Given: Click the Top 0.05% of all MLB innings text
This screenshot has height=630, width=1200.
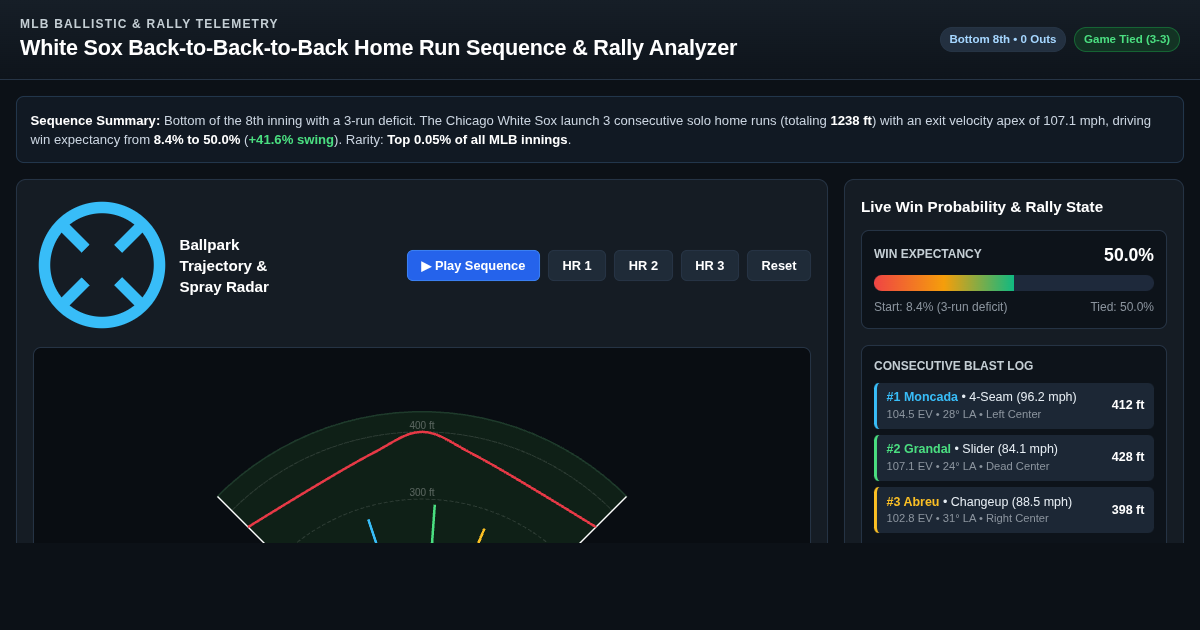Looking at the screenshot, I should tap(477, 140).
